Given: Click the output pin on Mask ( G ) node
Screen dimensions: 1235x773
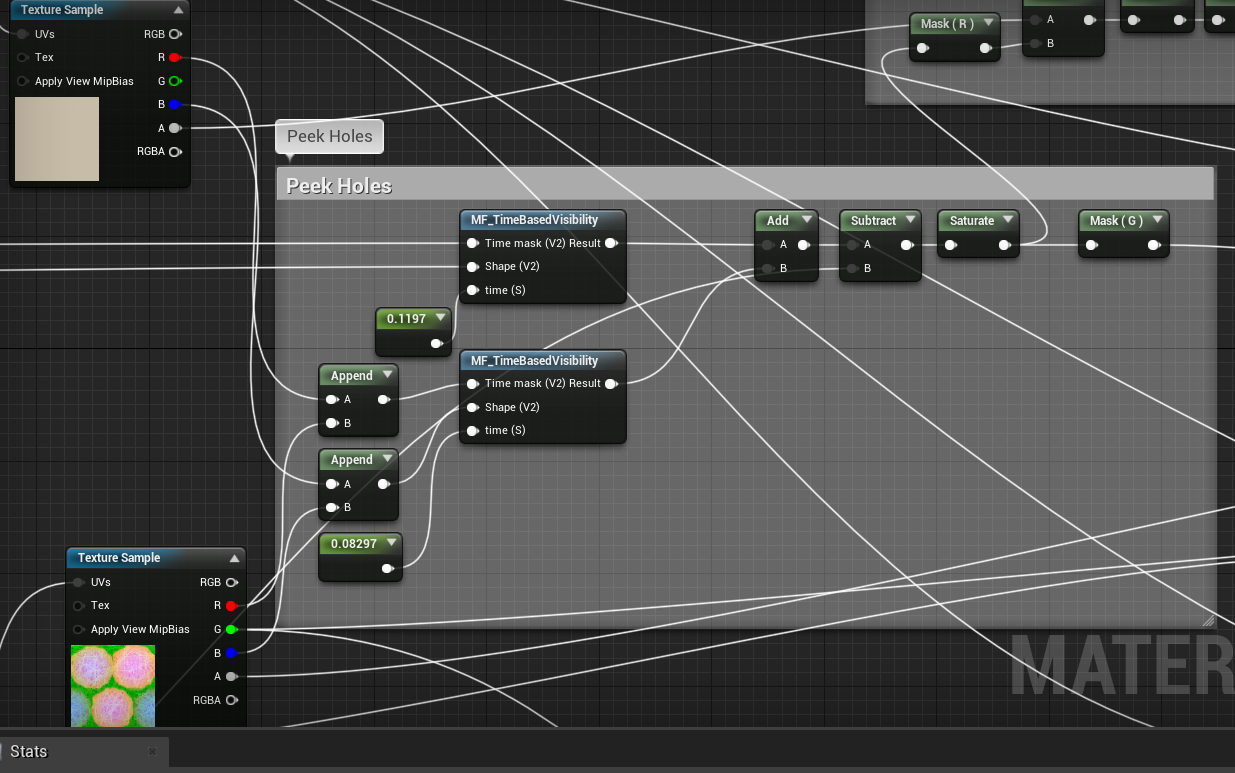Looking at the screenshot, I should coord(1154,245).
